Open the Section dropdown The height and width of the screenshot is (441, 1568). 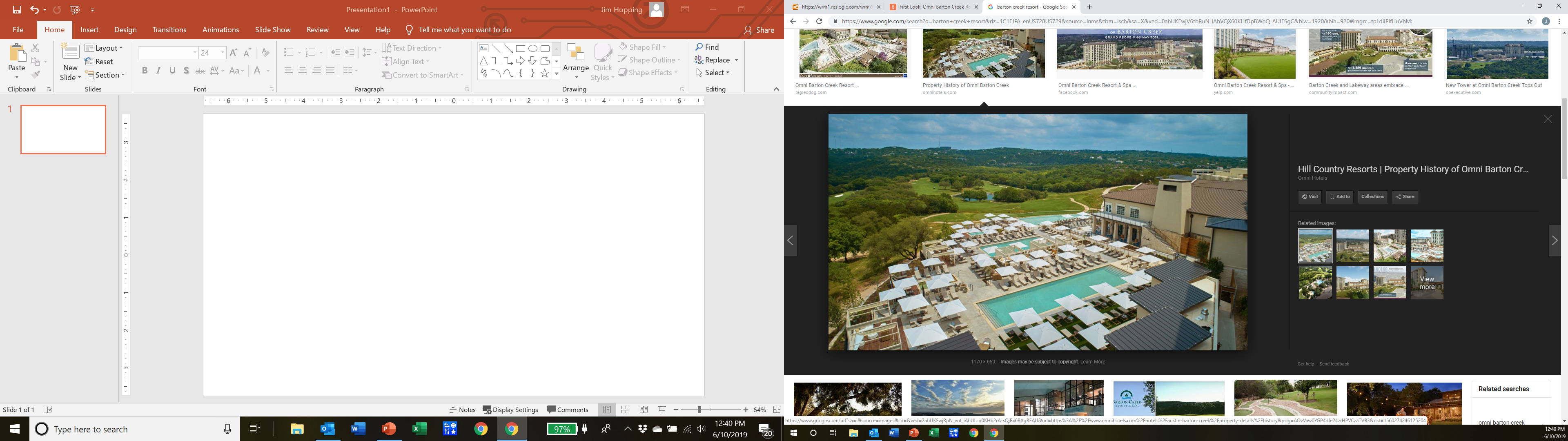pyautogui.click(x=105, y=75)
